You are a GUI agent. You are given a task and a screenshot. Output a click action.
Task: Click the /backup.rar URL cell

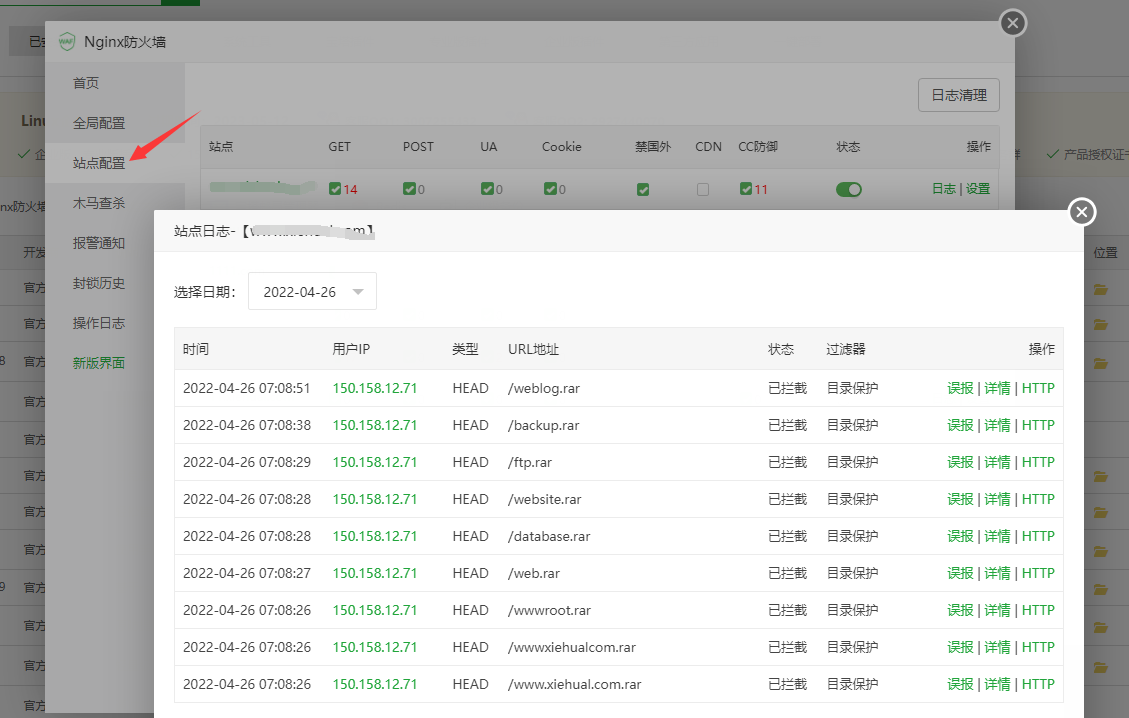tap(544, 425)
